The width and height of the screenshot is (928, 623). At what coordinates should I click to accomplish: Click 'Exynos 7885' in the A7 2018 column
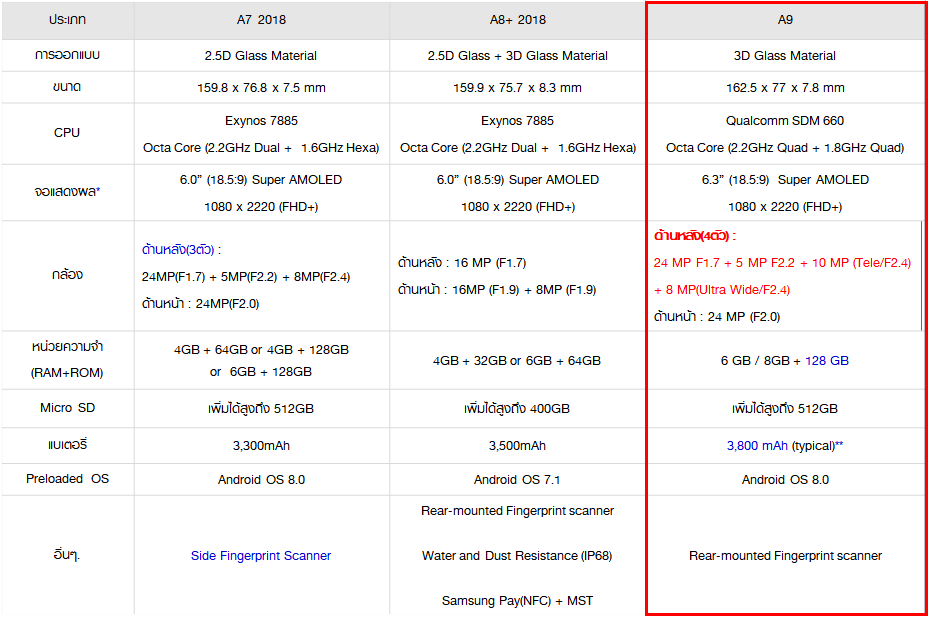(261, 121)
